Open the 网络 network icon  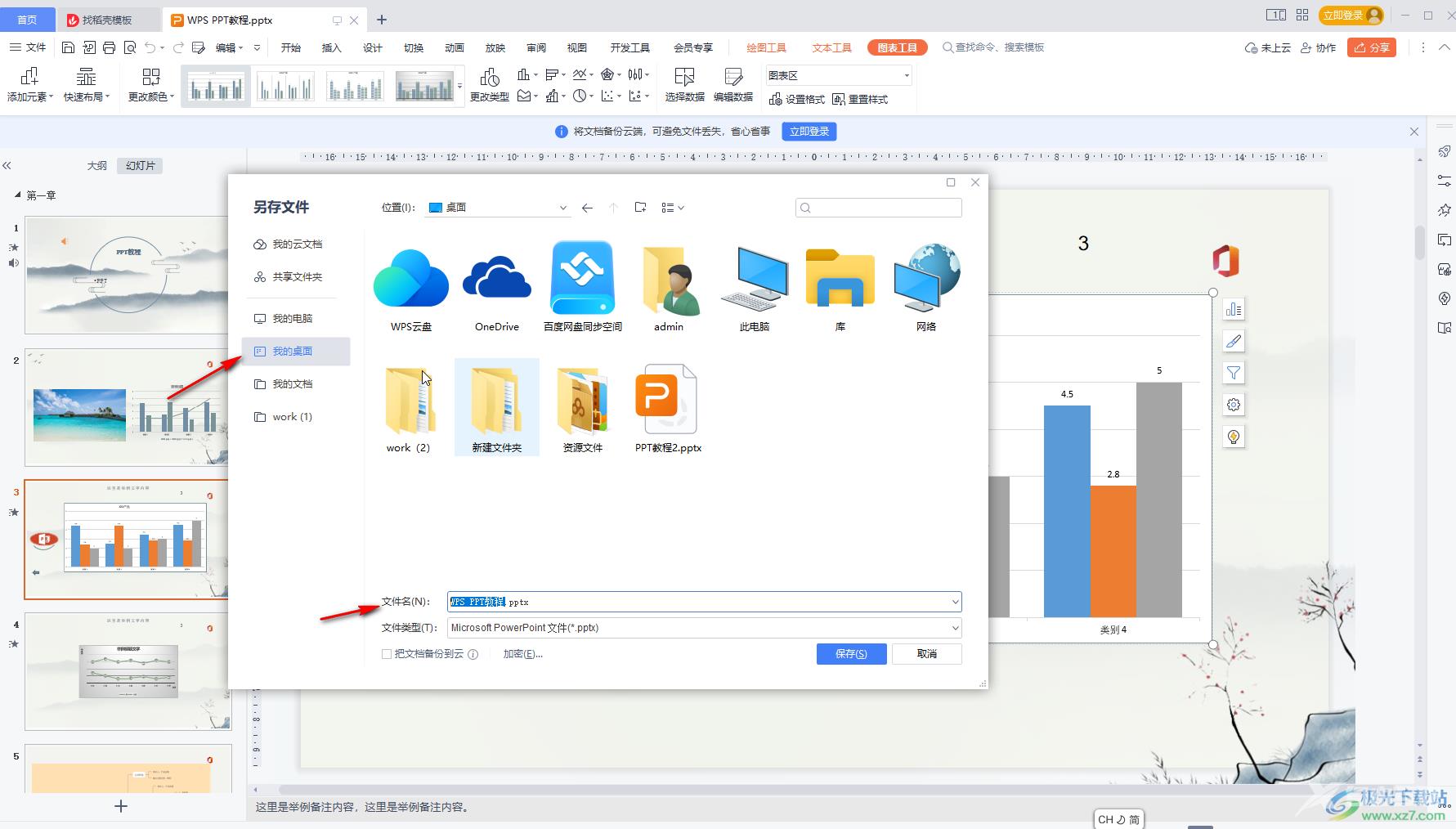(926, 279)
